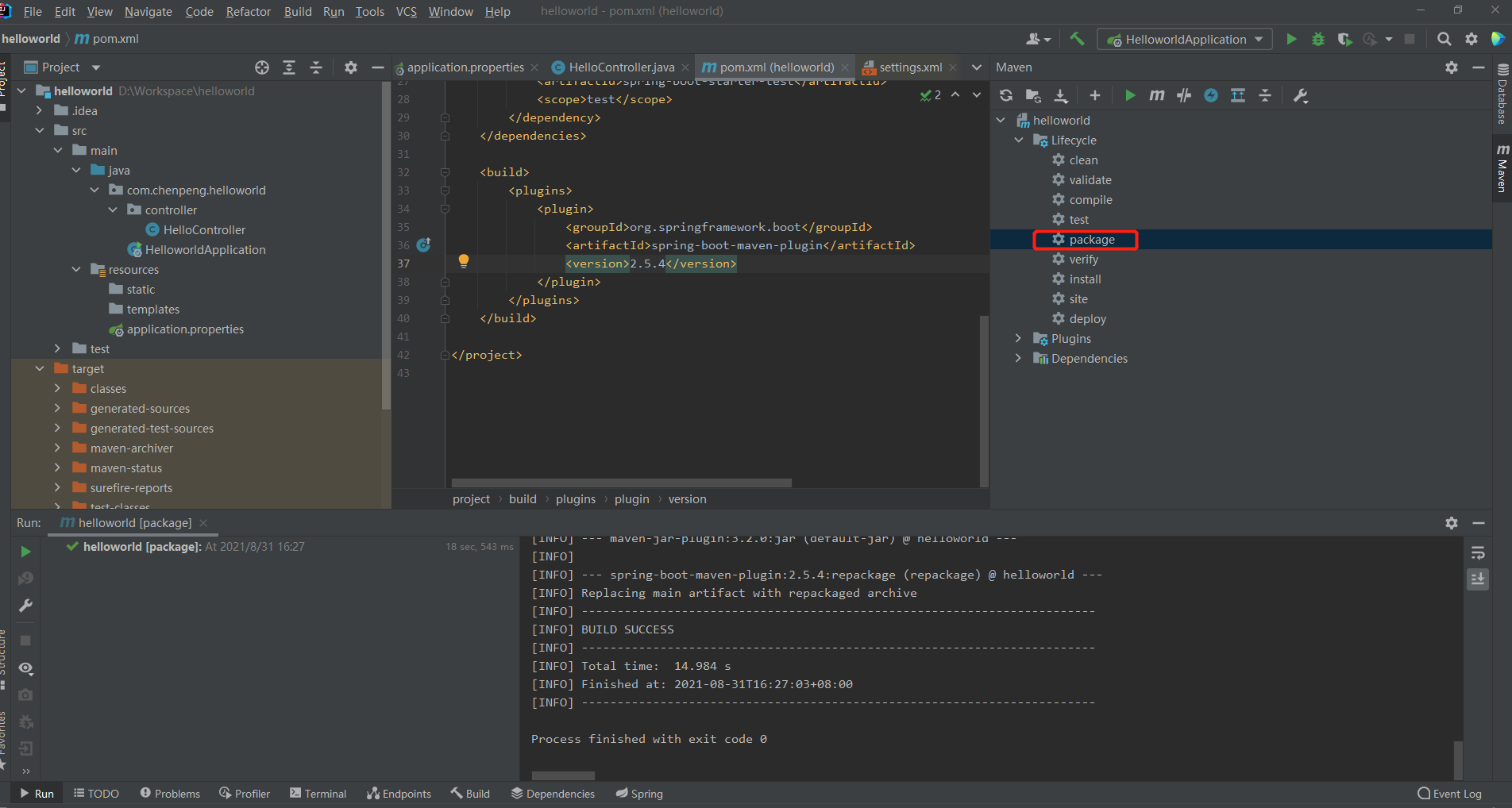This screenshot has height=808, width=1512.
Task: Open Terminal tool window button
Action: coord(318,794)
